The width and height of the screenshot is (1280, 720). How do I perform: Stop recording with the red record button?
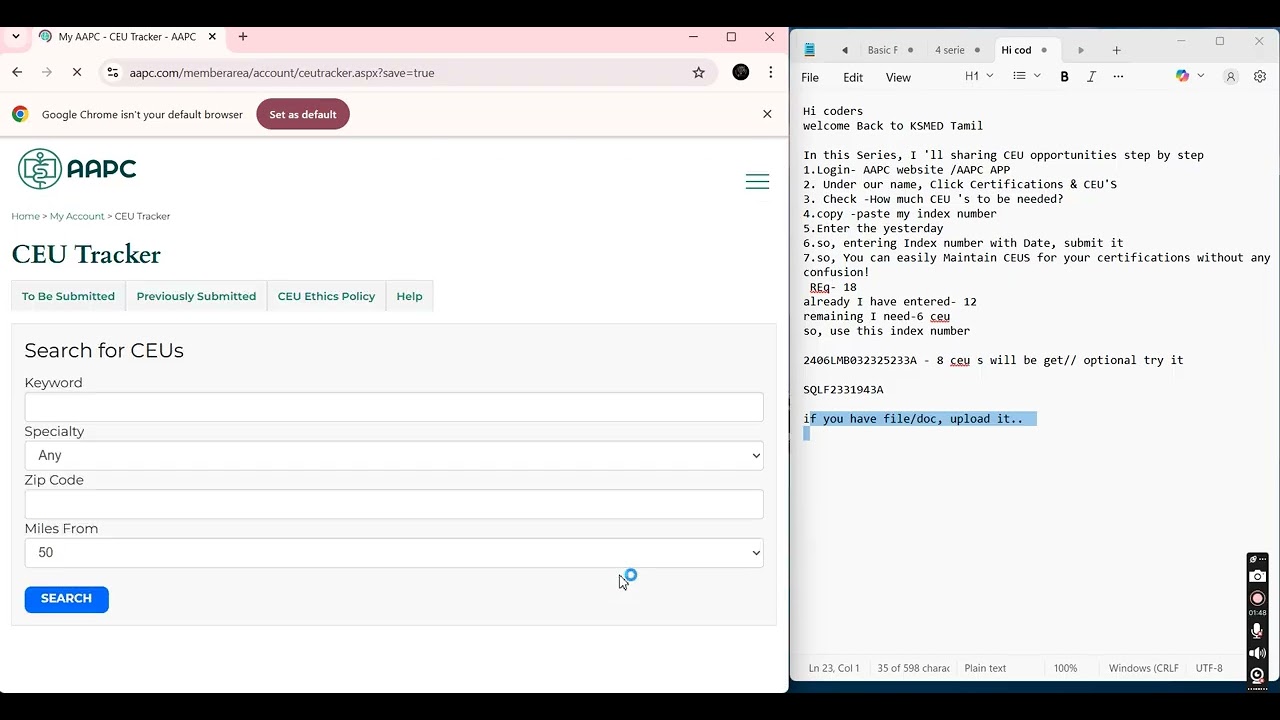click(x=1257, y=598)
